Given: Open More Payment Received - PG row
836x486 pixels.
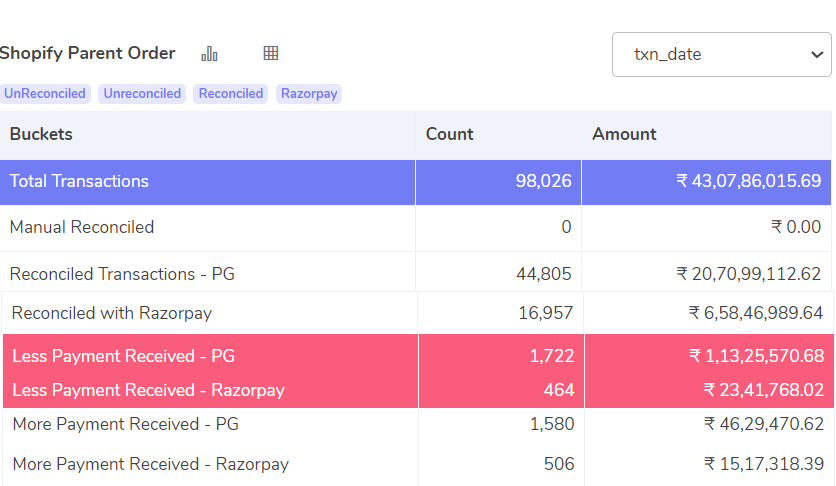Looking at the screenshot, I should coord(417,424).
